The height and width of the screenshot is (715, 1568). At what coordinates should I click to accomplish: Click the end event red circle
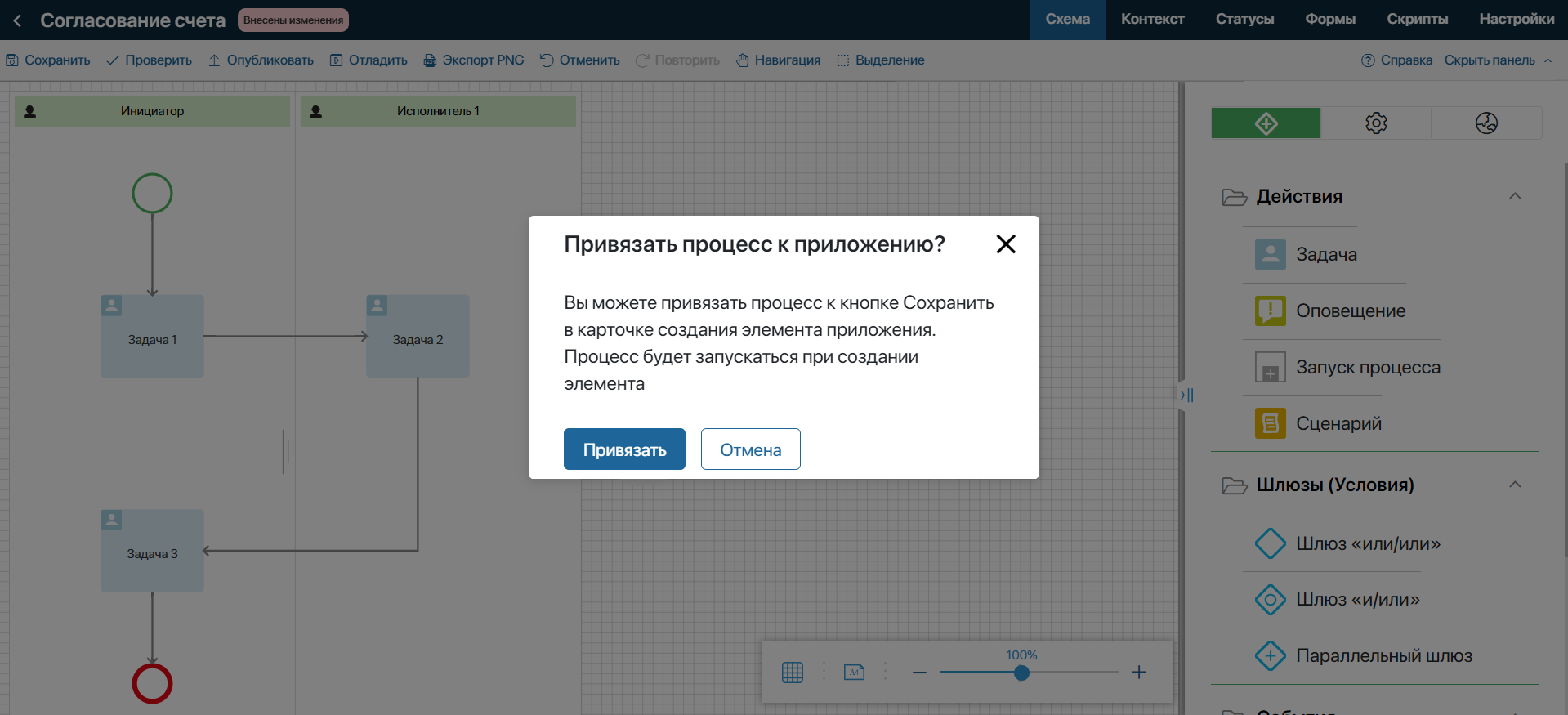click(x=152, y=683)
